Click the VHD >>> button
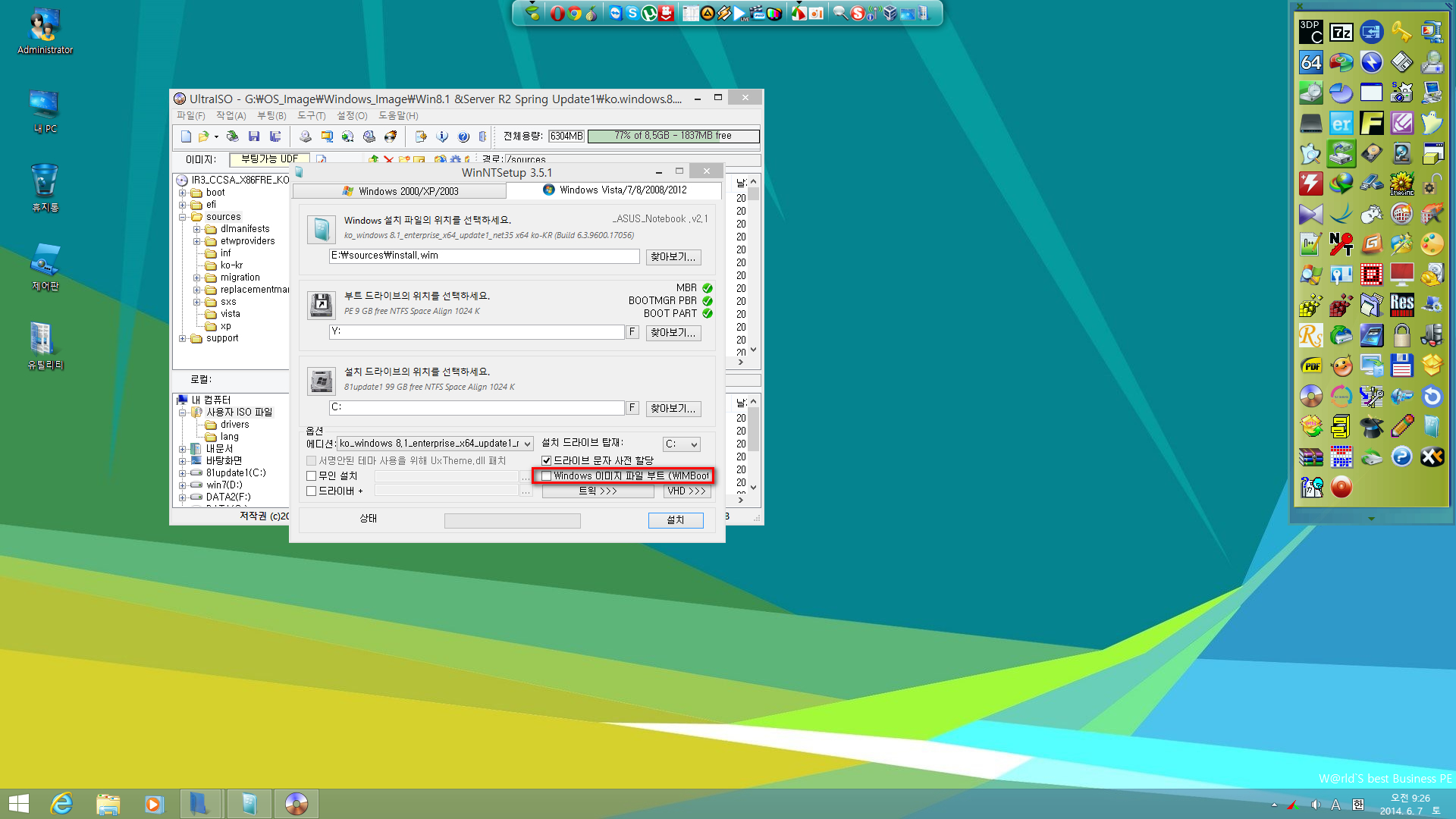1456x819 pixels. (687, 491)
